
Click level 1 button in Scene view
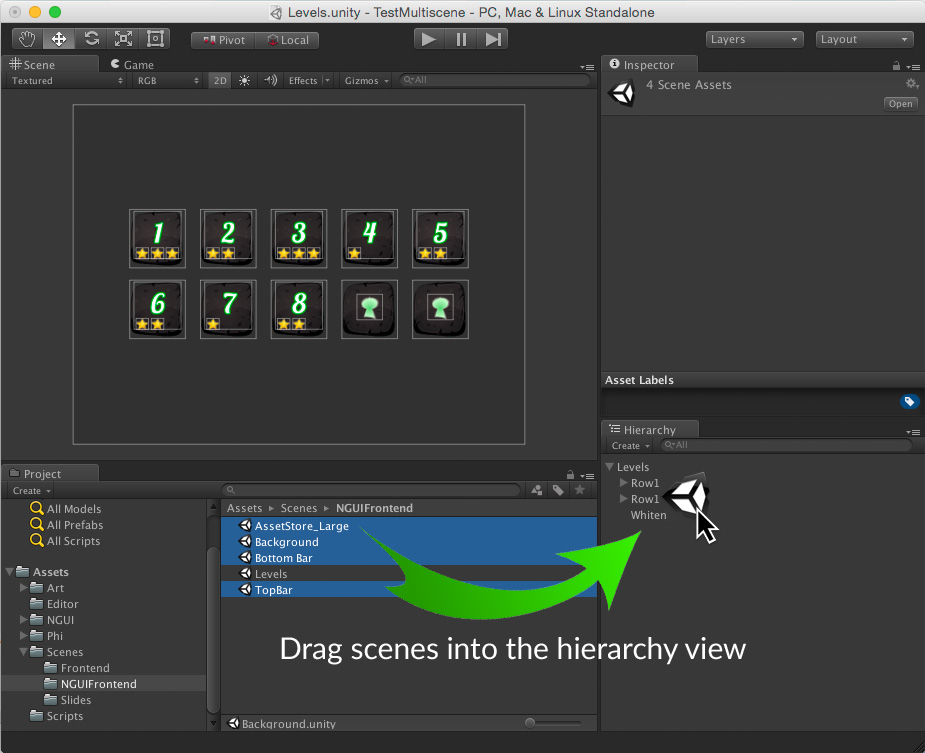157,238
